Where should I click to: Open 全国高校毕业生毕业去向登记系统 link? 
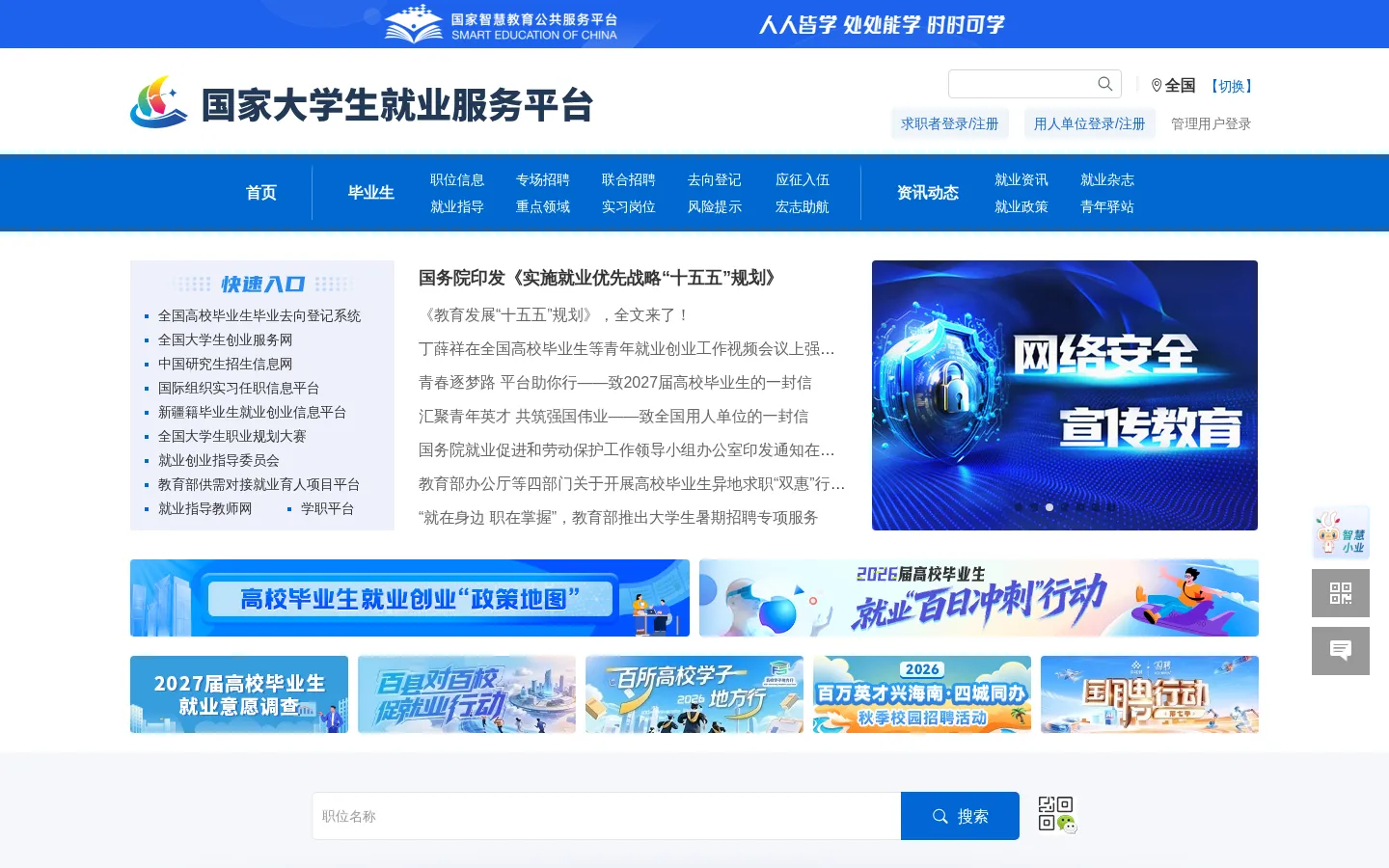[259, 315]
